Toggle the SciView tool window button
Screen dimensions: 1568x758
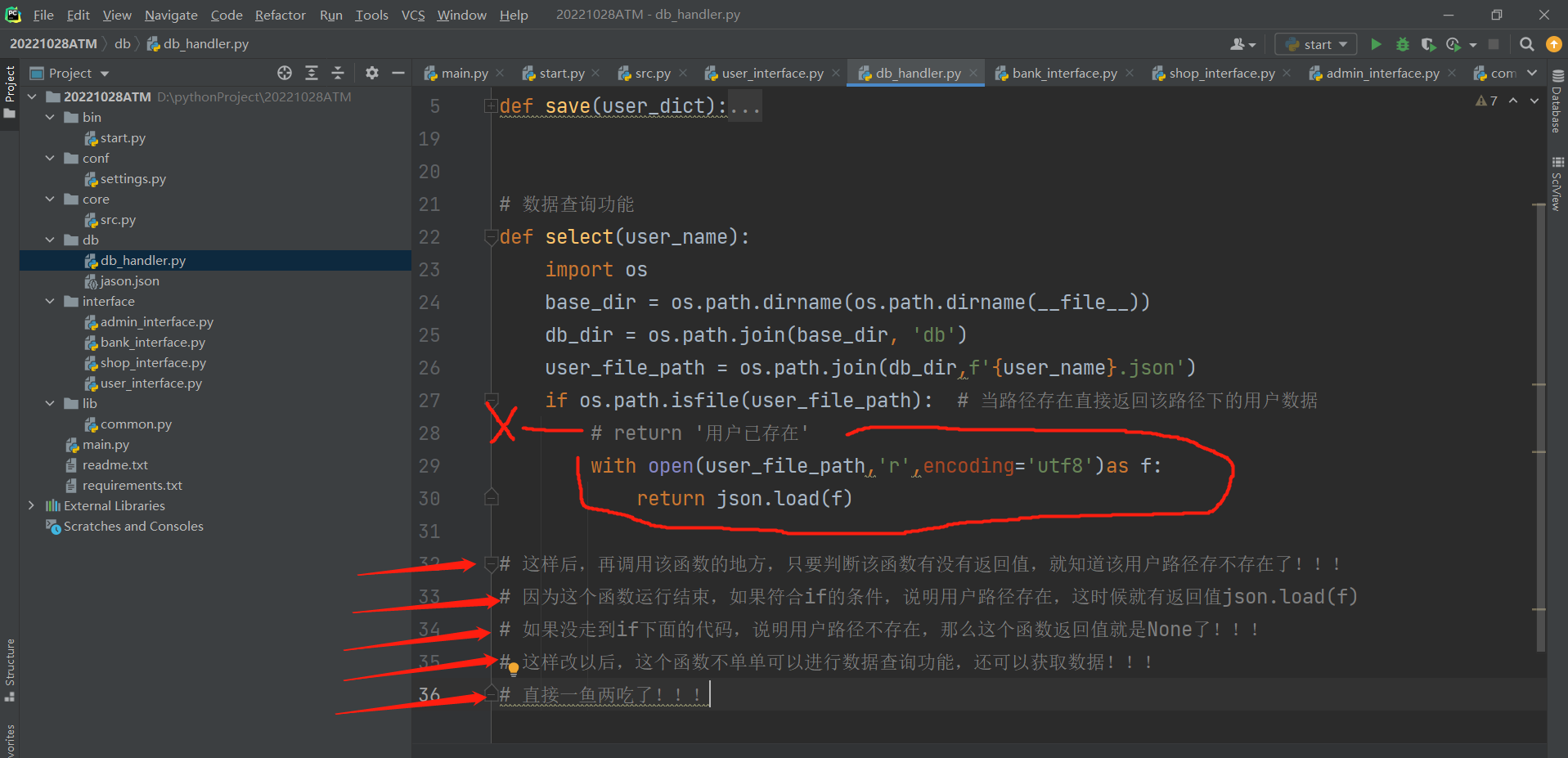1557,183
